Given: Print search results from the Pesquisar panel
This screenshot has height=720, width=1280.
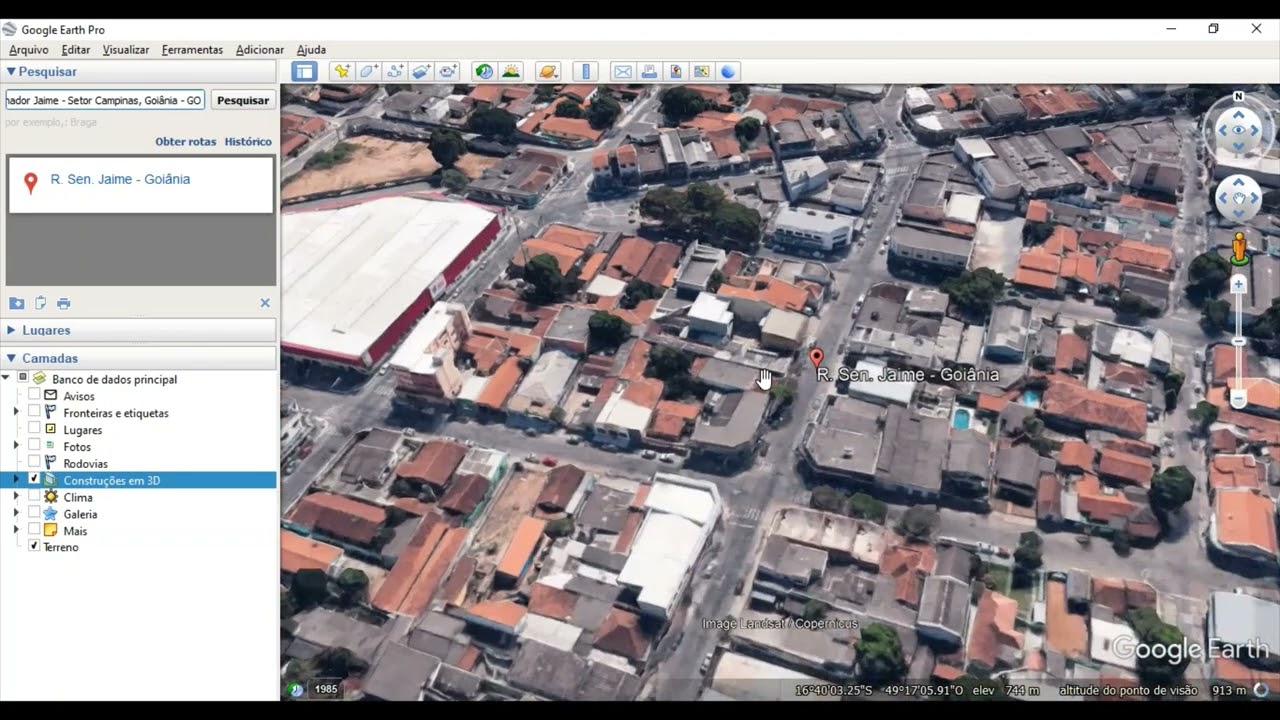Looking at the screenshot, I should (64, 303).
